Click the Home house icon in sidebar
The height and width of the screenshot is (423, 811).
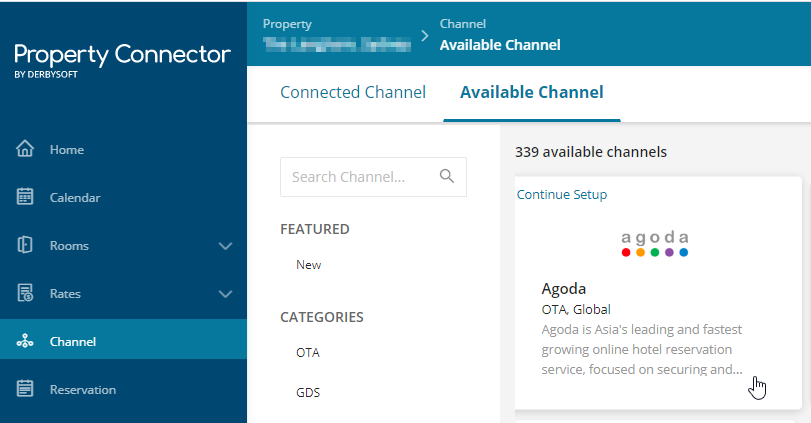click(x=25, y=149)
